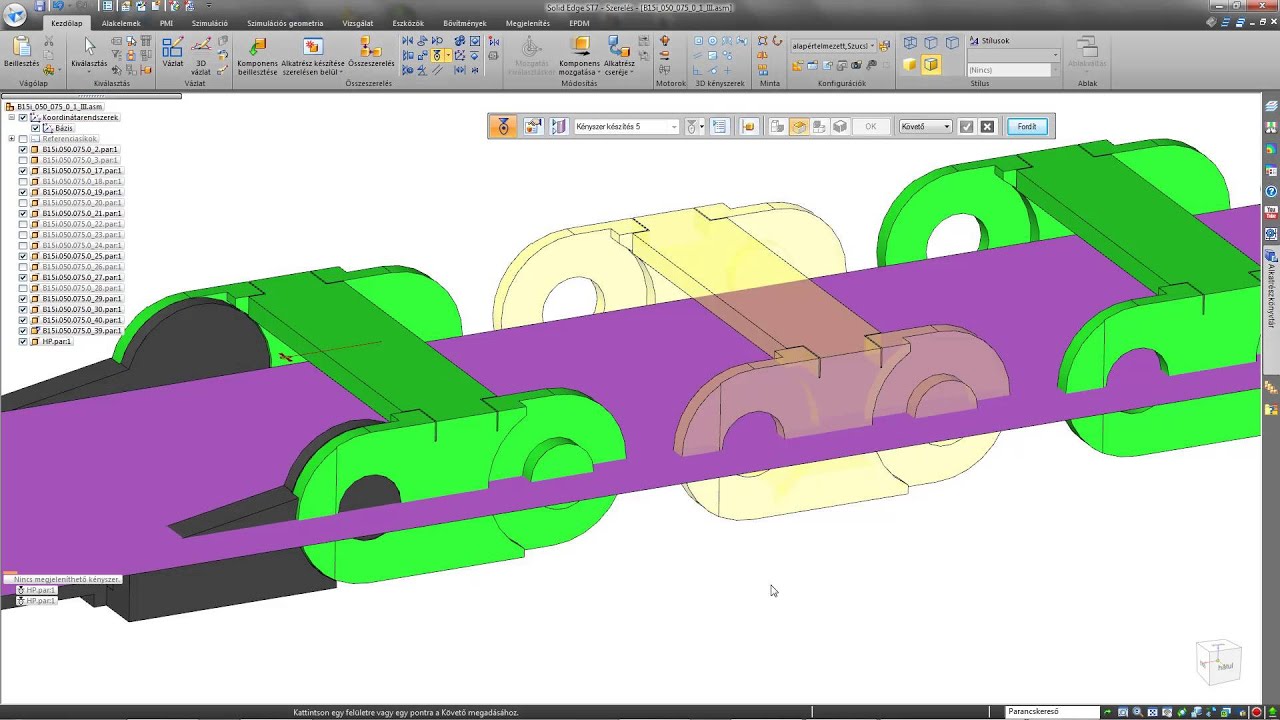Screen dimensions: 1280x720
Task: Switch to the PMI tab
Action: pyautogui.click(x=166, y=23)
